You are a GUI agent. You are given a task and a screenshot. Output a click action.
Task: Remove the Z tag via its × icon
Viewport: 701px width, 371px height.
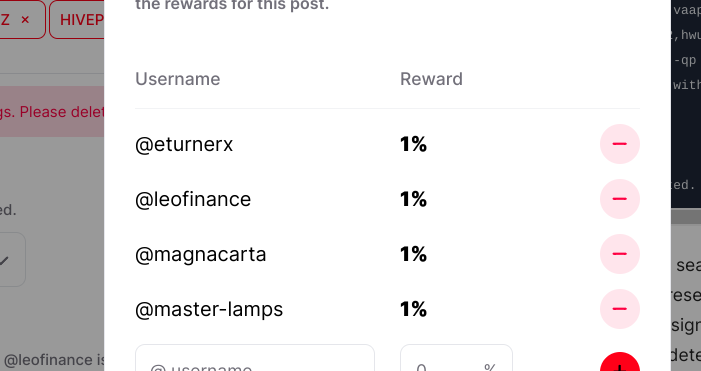(x=25, y=20)
